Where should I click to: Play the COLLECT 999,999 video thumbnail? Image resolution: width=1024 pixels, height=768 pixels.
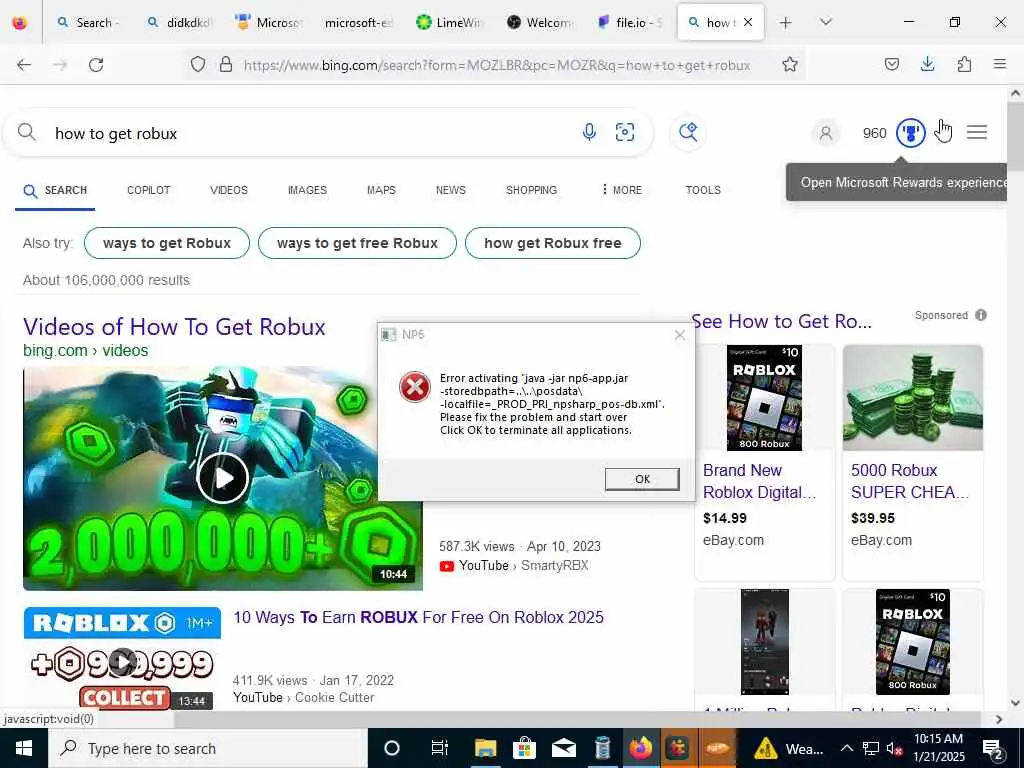click(122, 661)
